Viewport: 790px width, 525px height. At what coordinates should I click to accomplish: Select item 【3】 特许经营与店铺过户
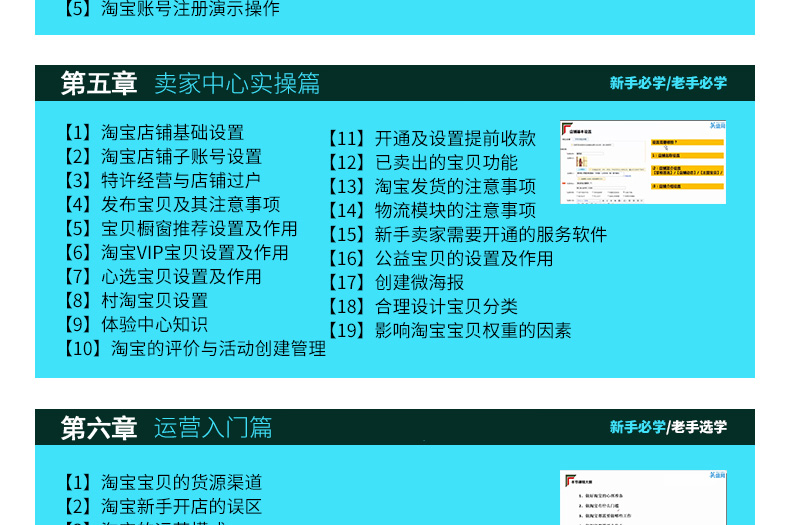tap(161, 180)
